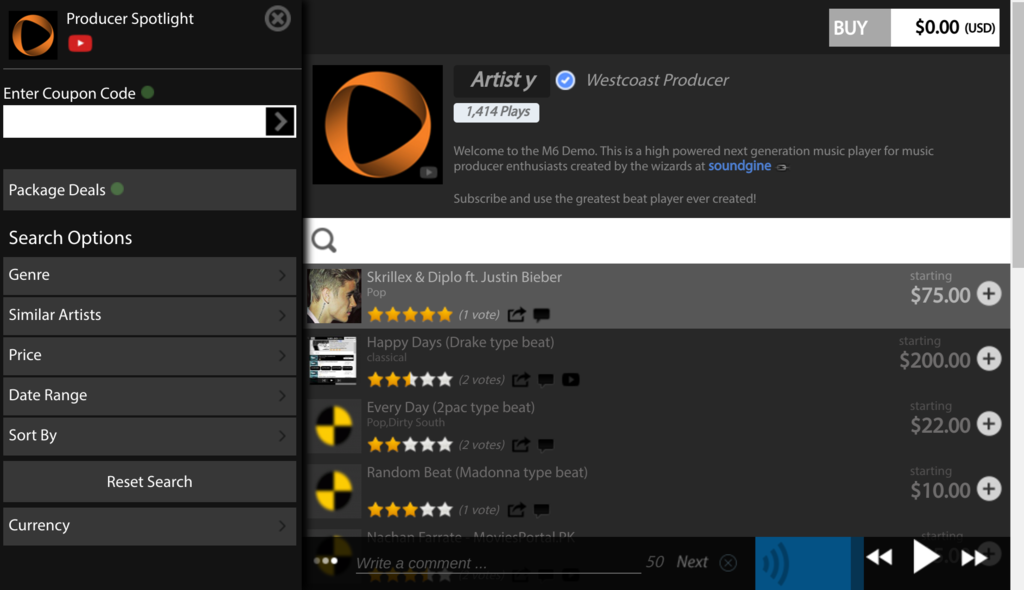Submit coupon code with arrow button
The image size is (1024, 590).
(x=280, y=122)
